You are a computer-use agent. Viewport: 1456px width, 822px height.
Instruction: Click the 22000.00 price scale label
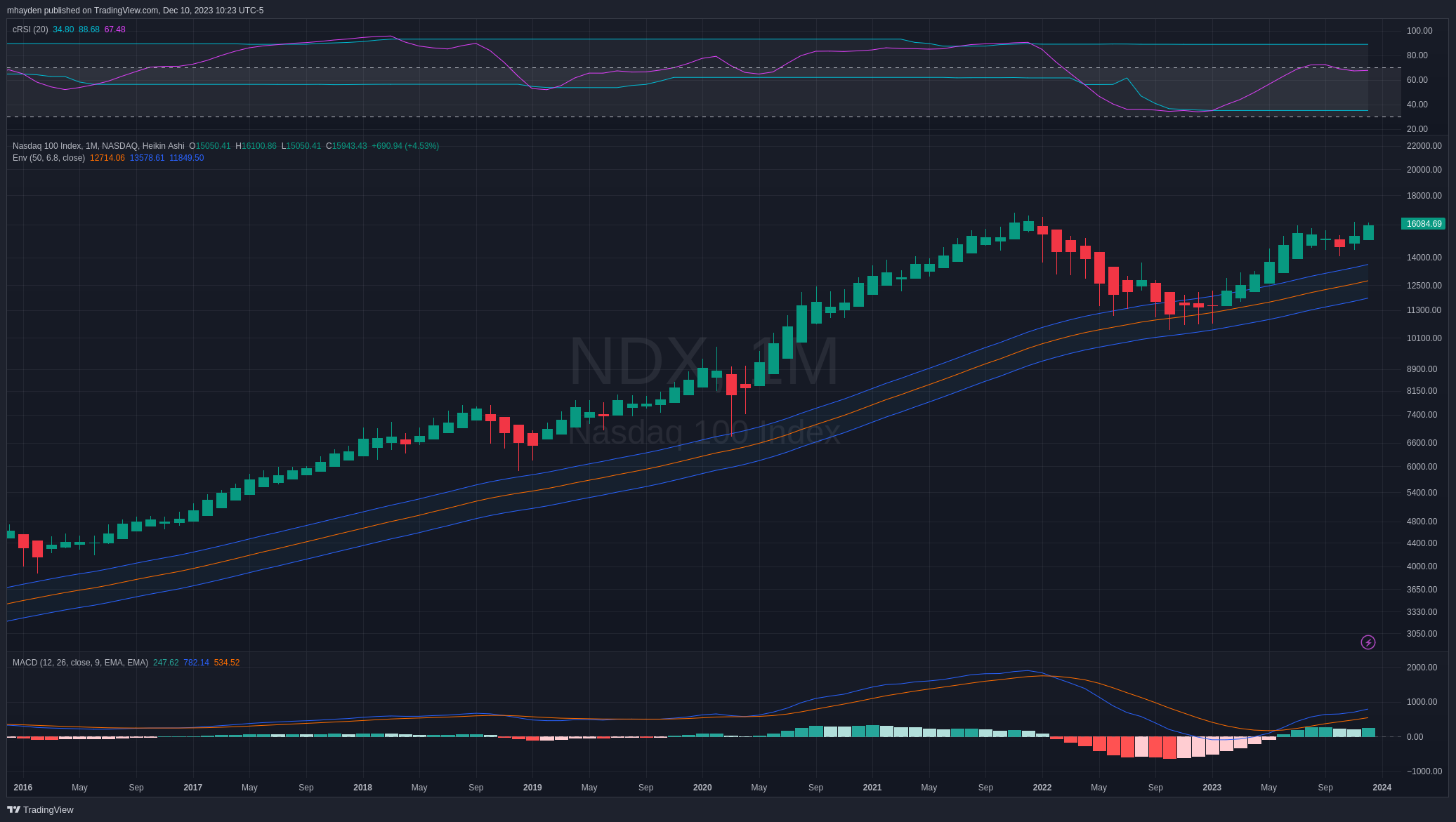pos(1424,146)
